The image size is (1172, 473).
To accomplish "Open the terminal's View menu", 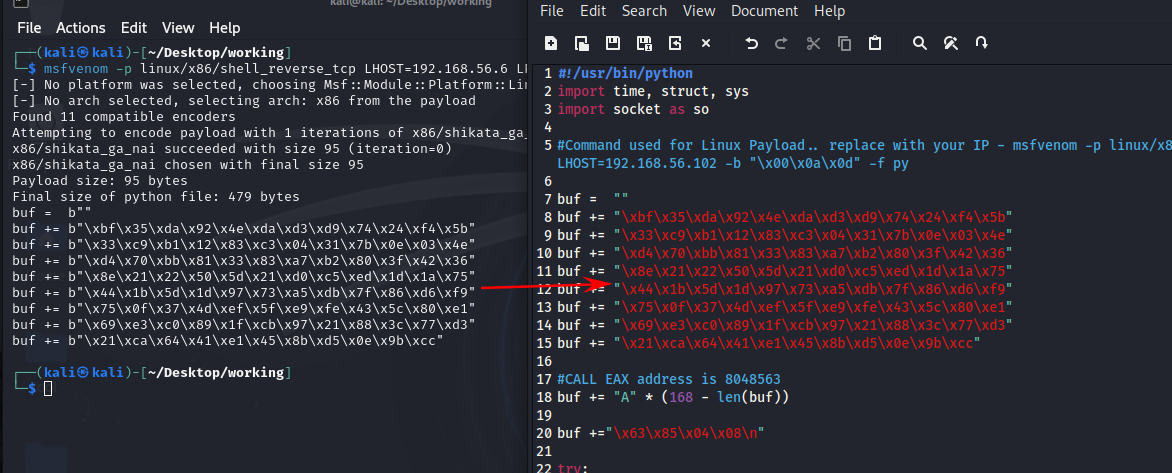I will (x=178, y=28).
